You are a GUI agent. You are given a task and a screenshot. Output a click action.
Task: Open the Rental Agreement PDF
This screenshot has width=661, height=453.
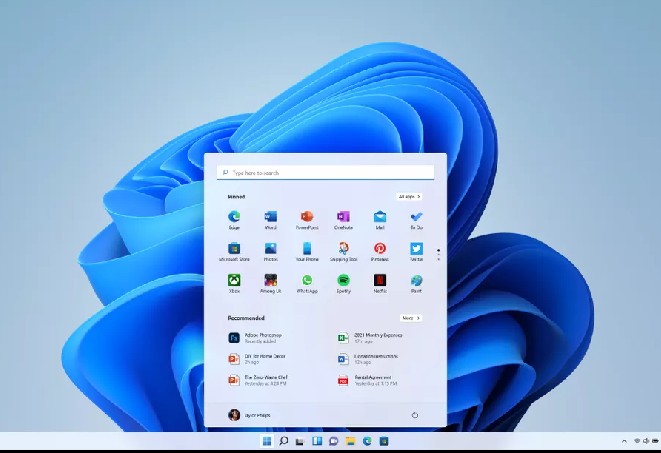(x=367, y=381)
